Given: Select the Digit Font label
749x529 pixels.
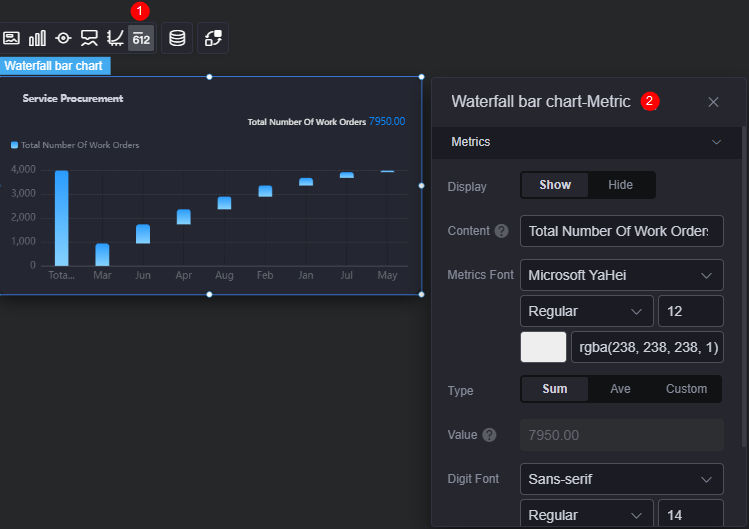Looking at the screenshot, I should coord(473,479).
